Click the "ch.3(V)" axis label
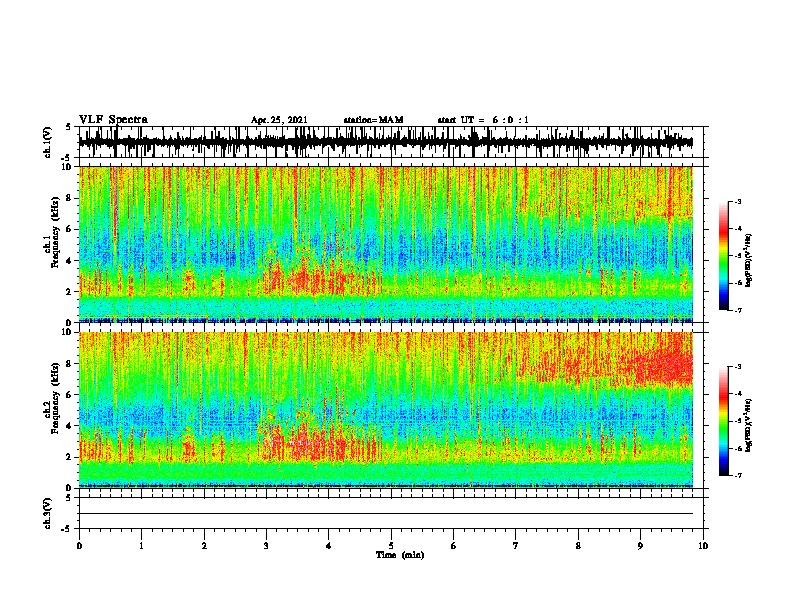The height and width of the screenshot is (612, 792). pyautogui.click(x=47, y=513)
